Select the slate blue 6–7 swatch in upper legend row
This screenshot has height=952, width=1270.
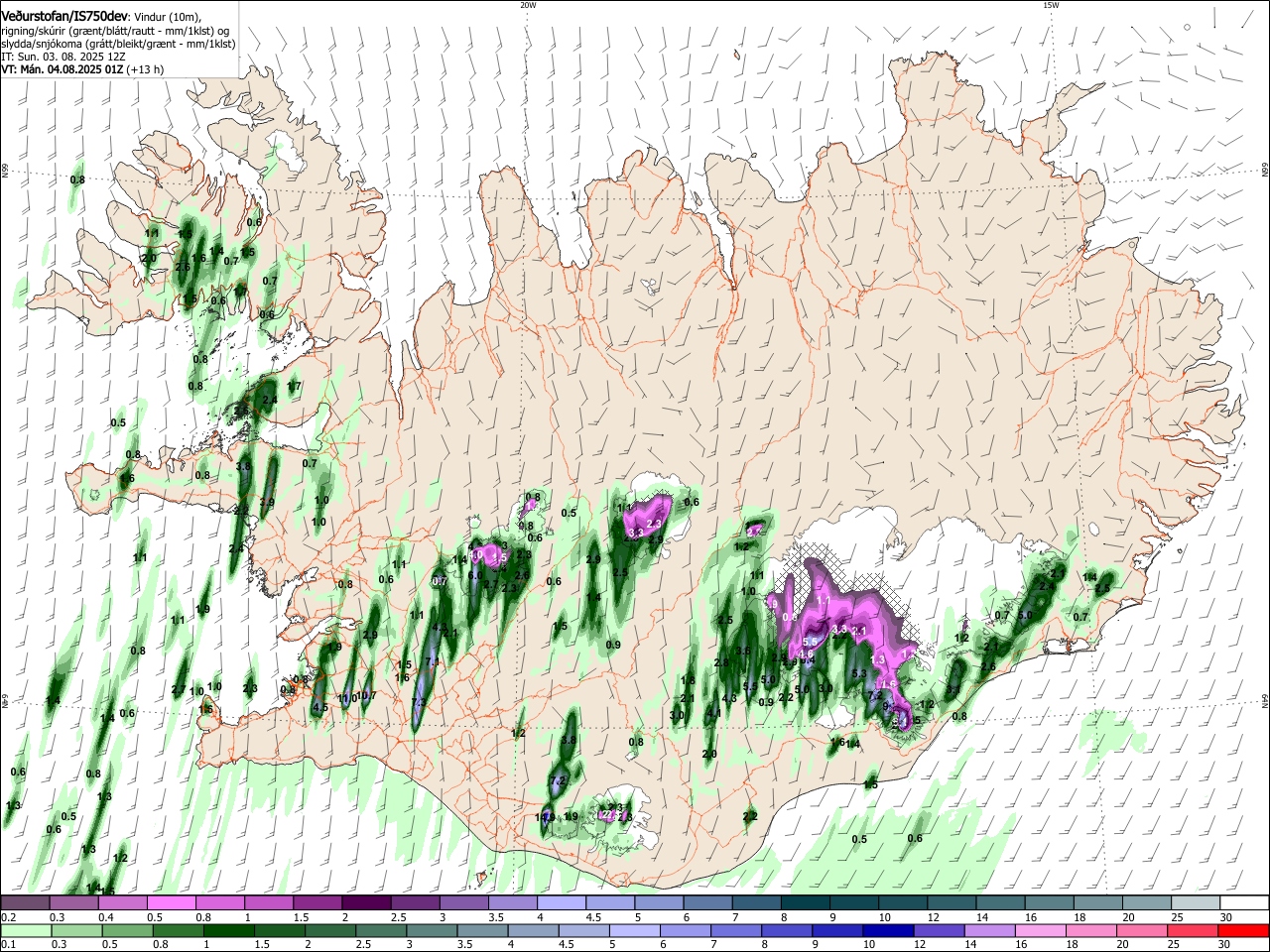tap(707, 902)
